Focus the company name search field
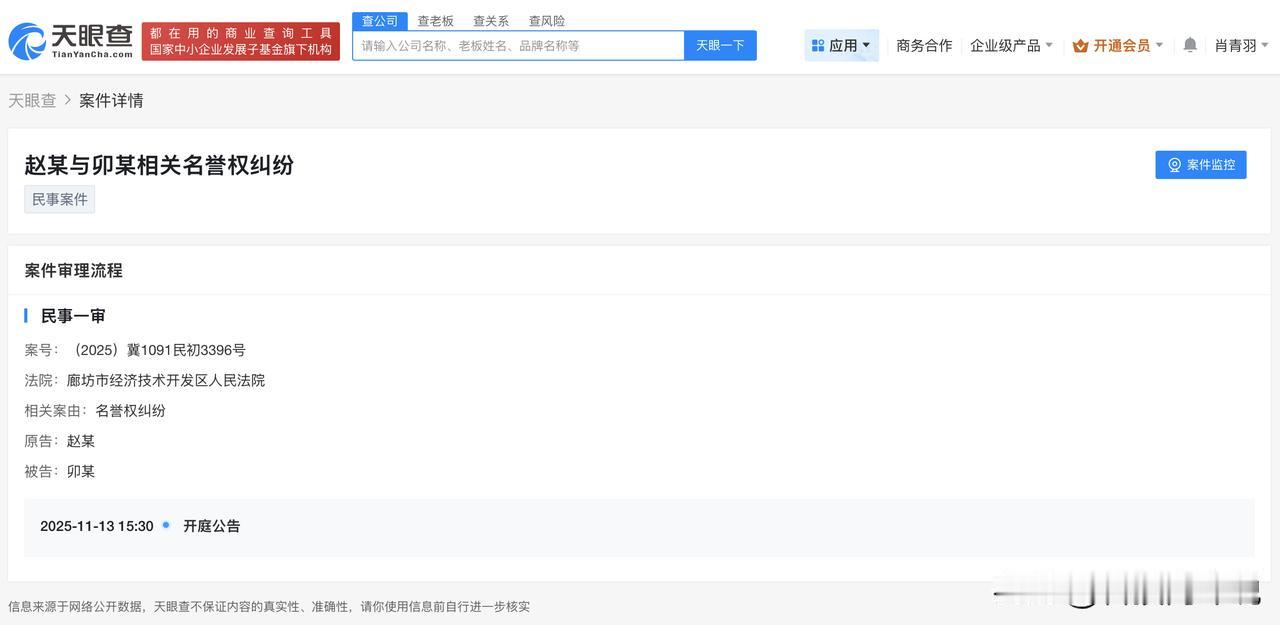 tap(518, 46)
